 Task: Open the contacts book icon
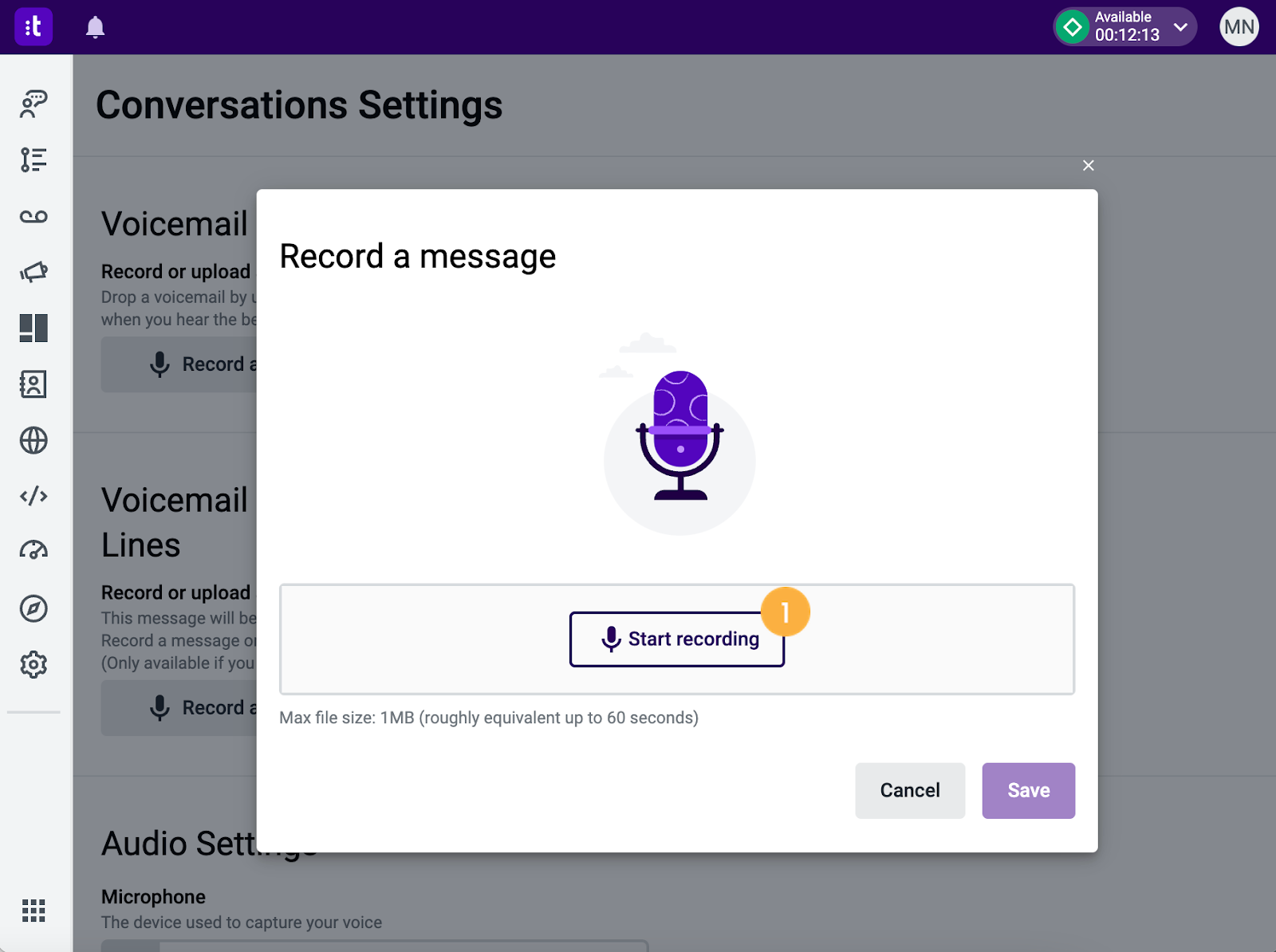coord(33,384)
